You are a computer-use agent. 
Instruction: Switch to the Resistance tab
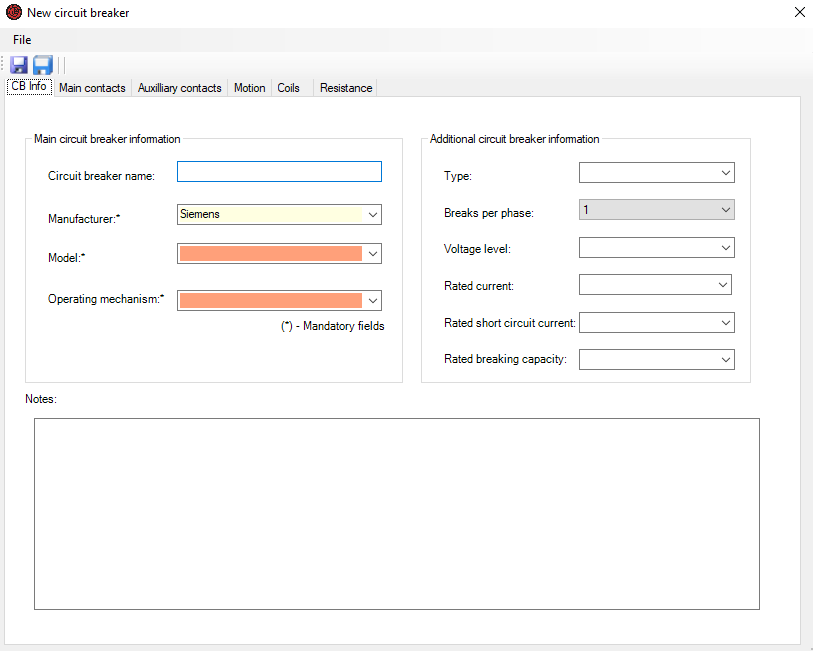tap(346, 88)
